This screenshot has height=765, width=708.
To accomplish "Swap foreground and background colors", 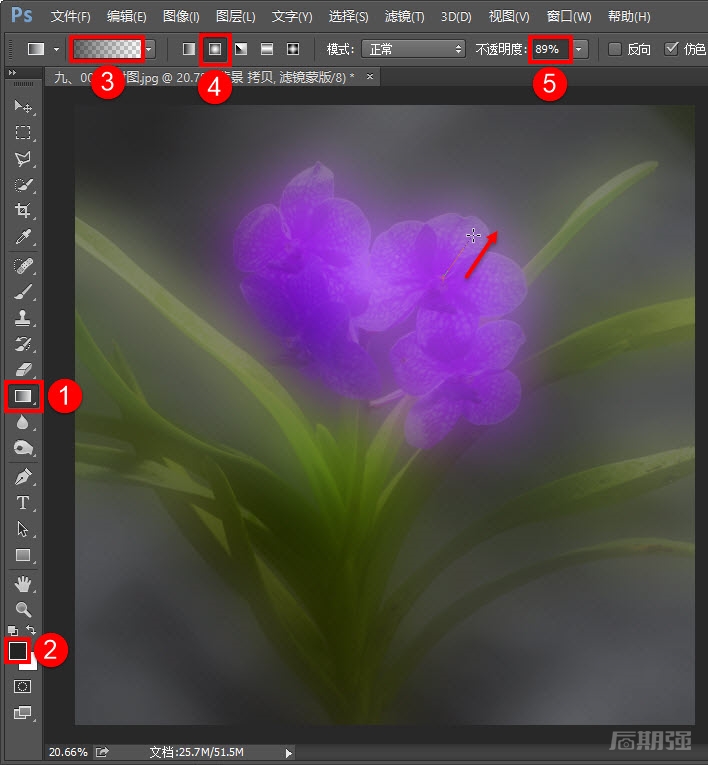I will (31, 630).
